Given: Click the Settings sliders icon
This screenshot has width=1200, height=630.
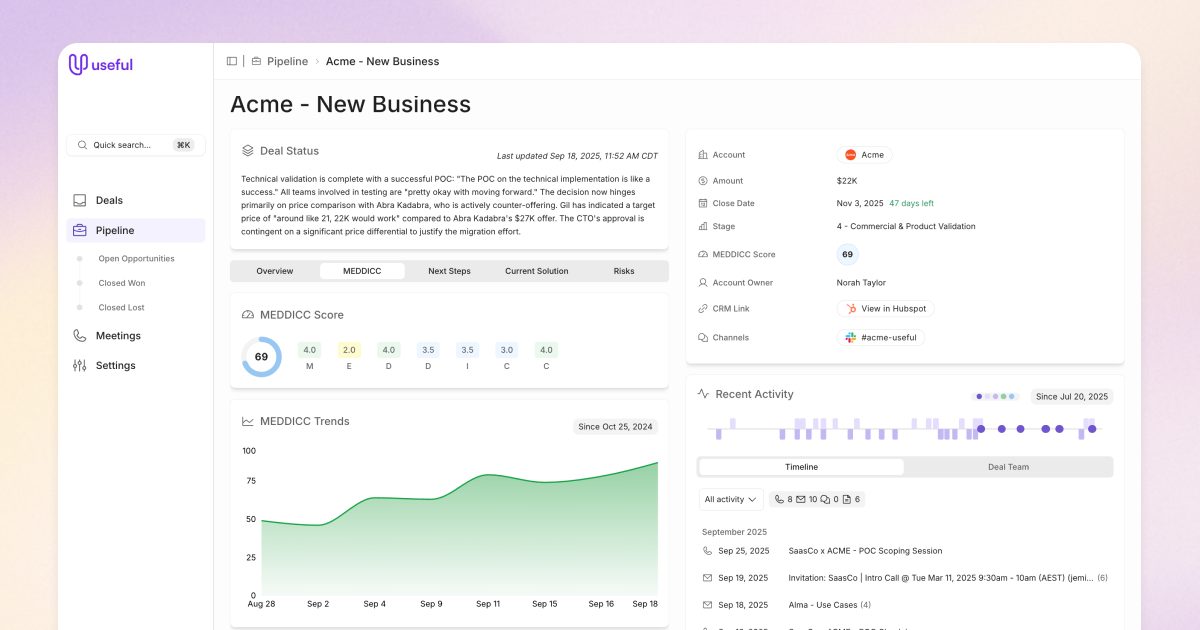Looking at the screenshot, I should 80,366.
